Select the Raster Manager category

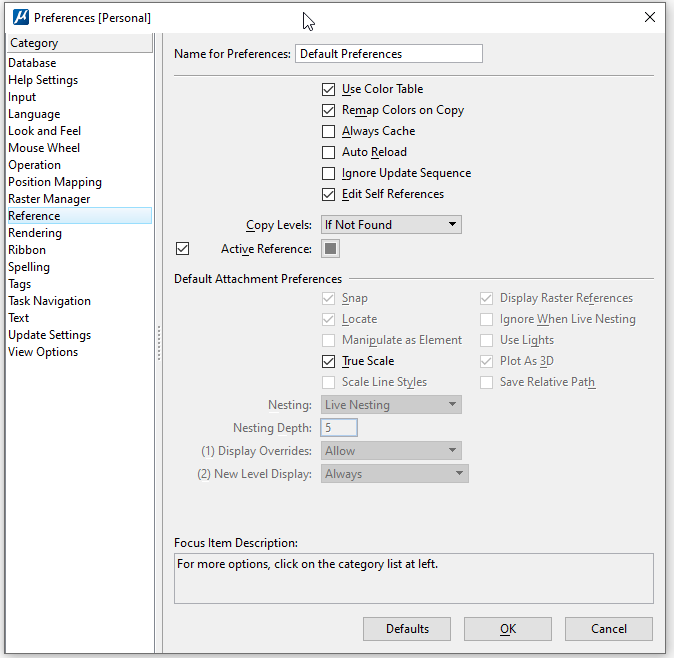[49, 199]
